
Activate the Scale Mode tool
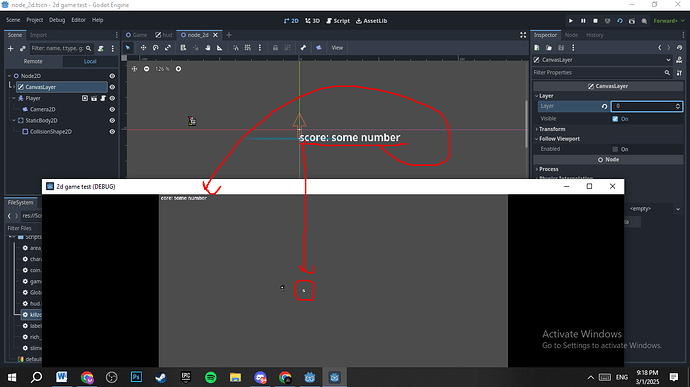(168, 48)
